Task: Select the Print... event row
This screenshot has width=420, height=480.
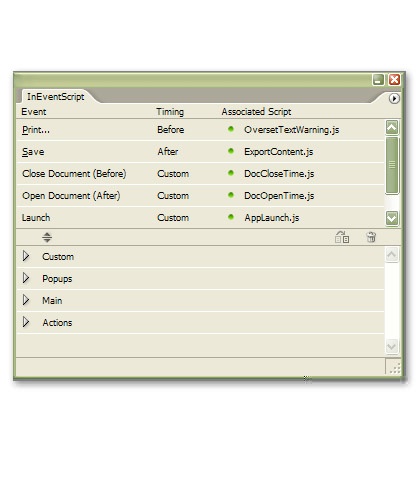Action: point(200,130)
